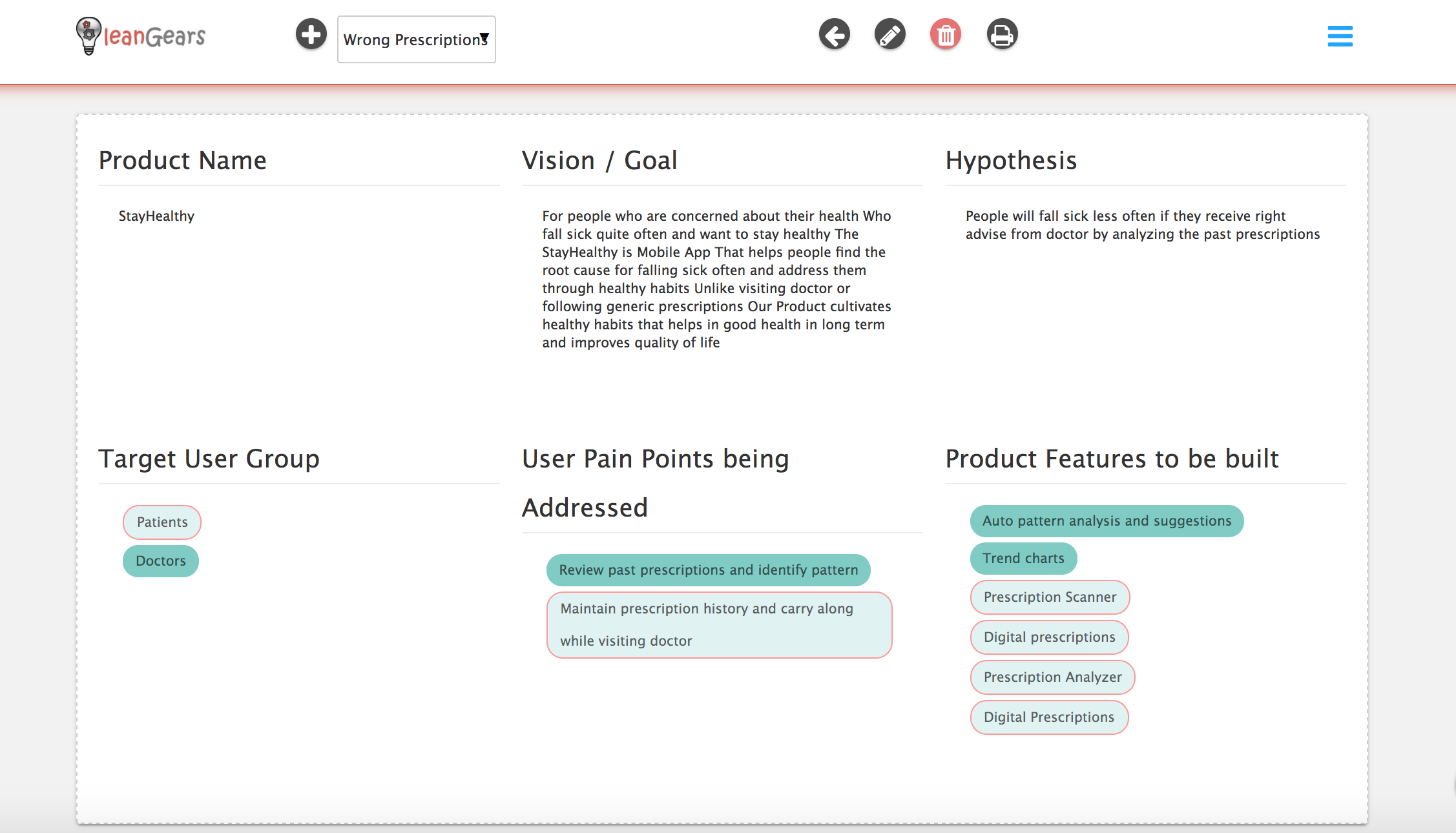Click the Prescription Scanner feature tag
Screen dimensions: 1456x833
[x=1050, y=597]
